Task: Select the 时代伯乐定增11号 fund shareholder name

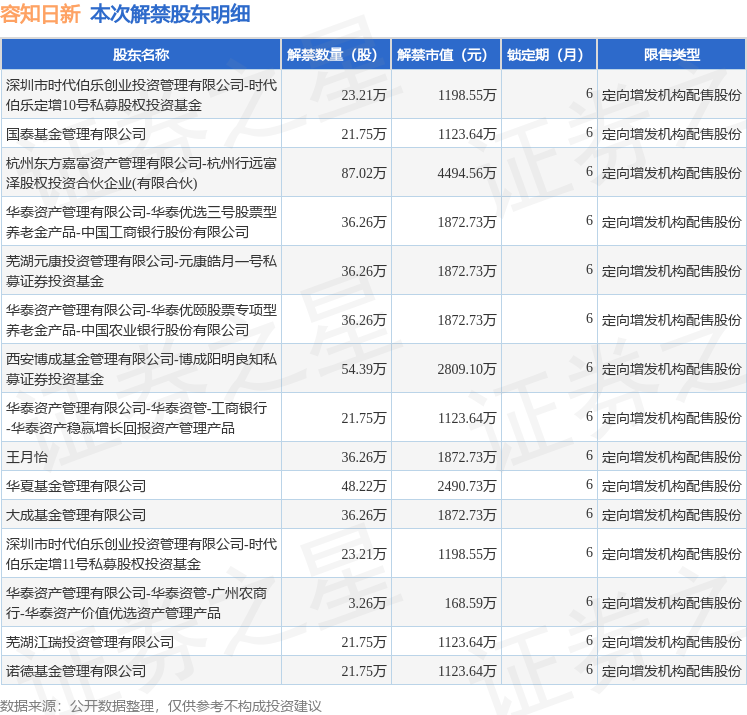Action: point(141,554)
